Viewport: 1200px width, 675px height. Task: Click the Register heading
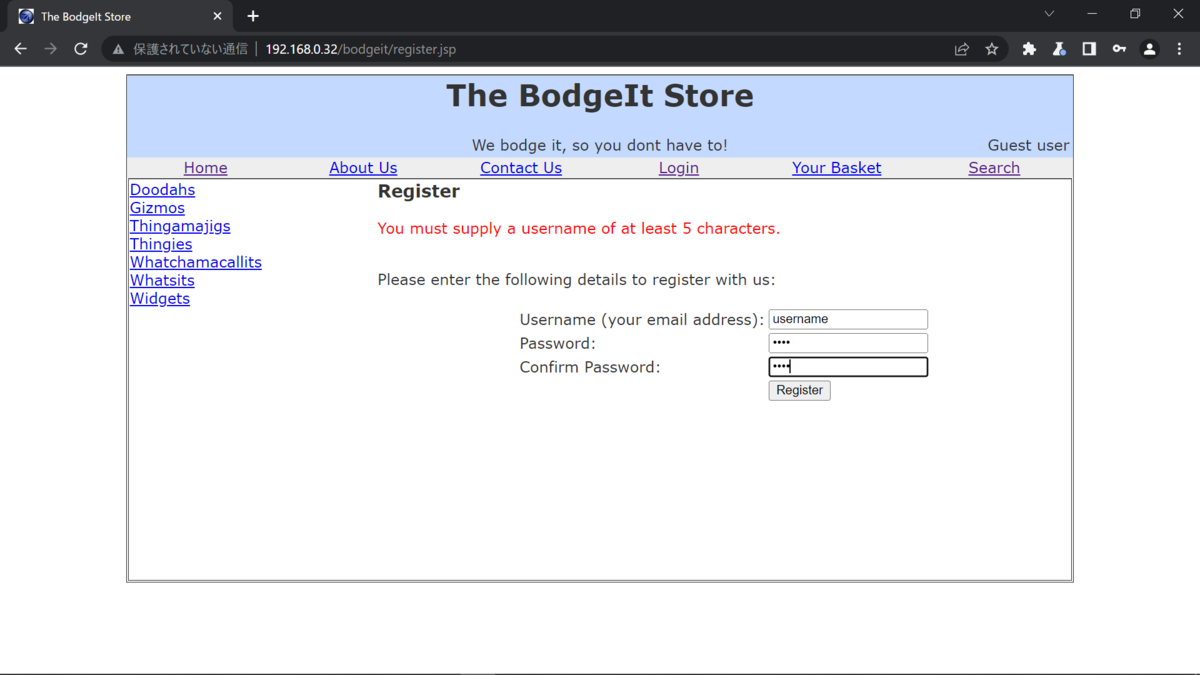(x=419, y=191)
